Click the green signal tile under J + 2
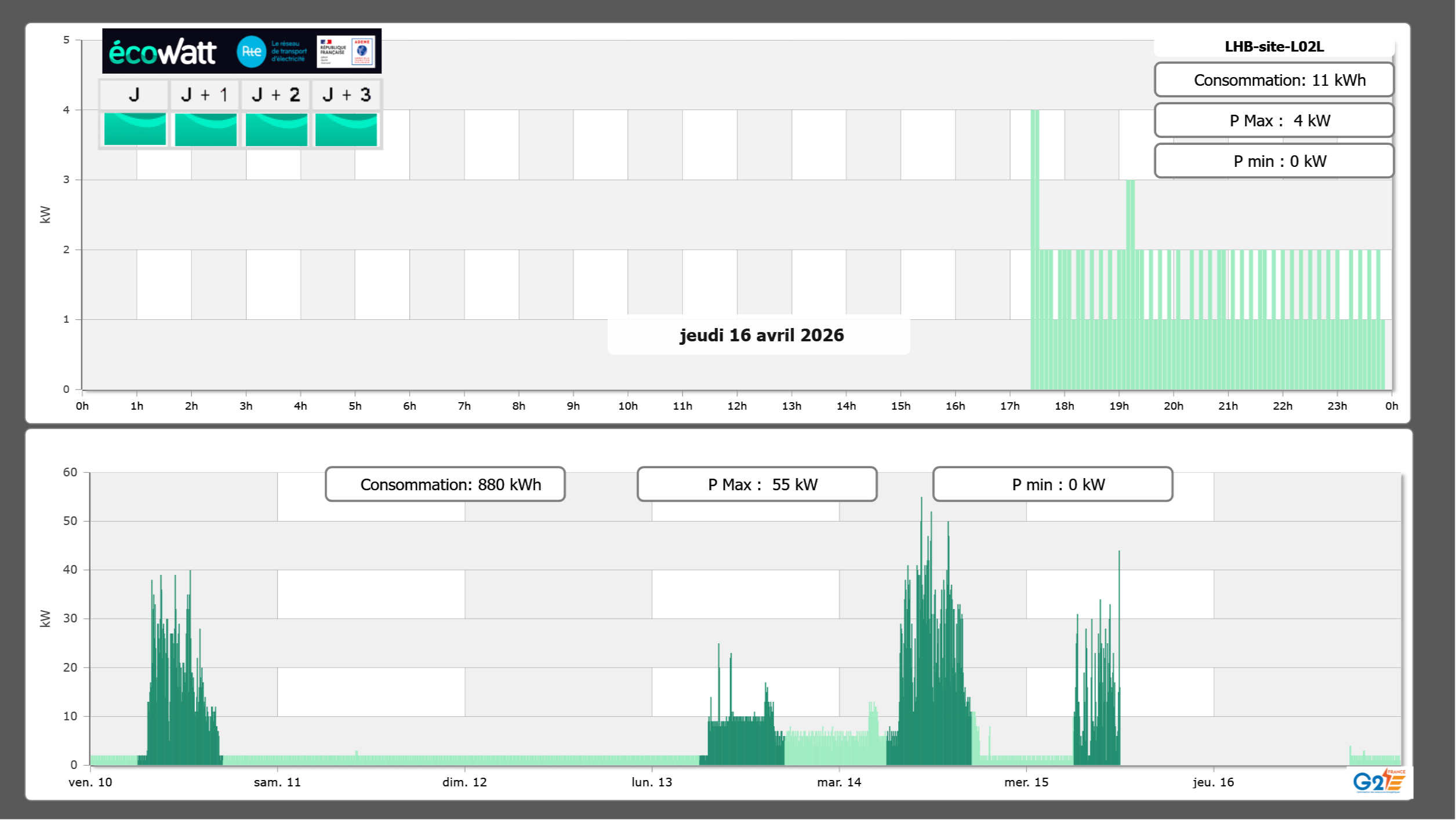 [x=276, y=129]
